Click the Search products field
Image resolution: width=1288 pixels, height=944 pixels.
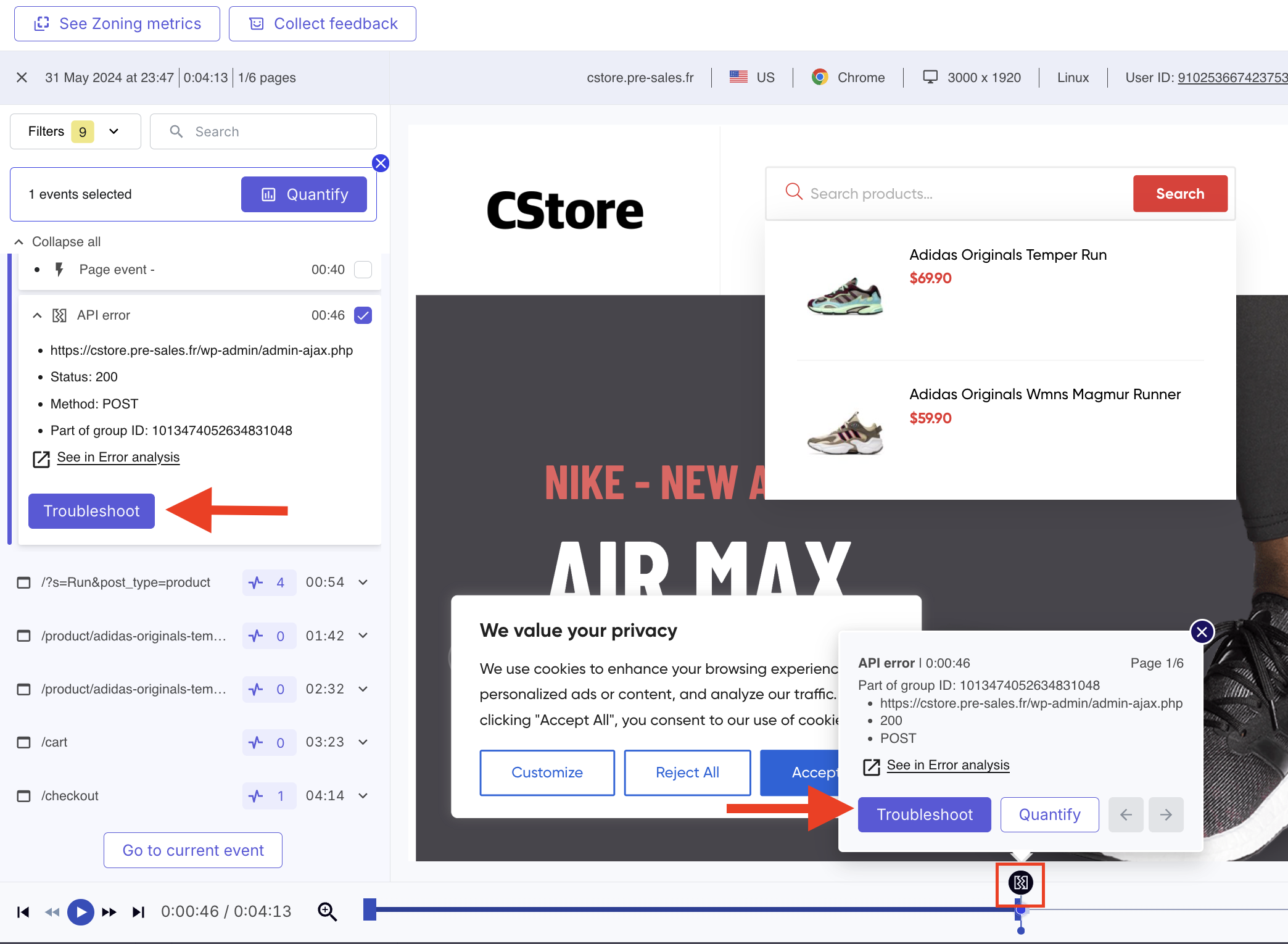click(950, 194)
